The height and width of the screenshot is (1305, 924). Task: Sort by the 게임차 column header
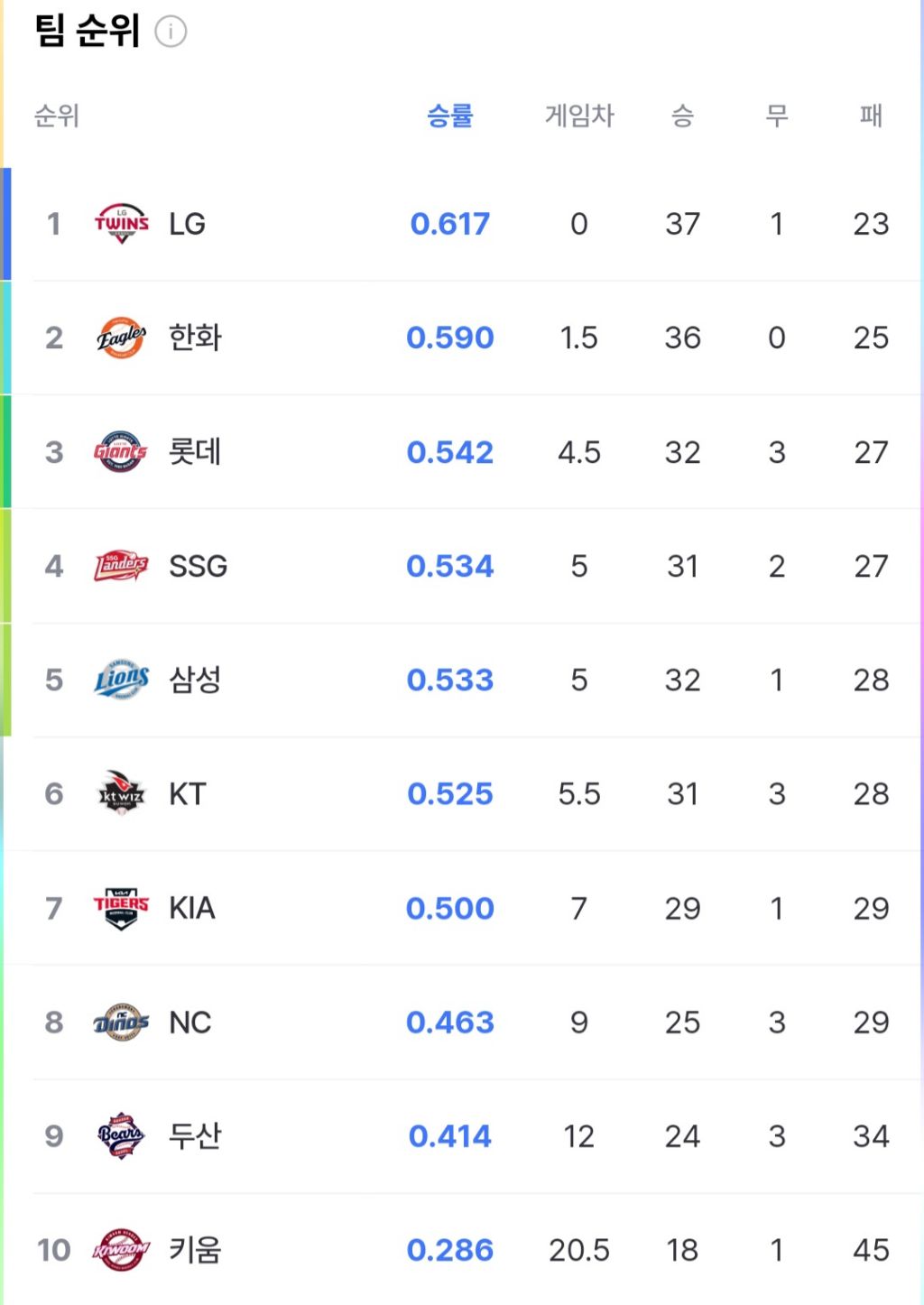[579, 116]
